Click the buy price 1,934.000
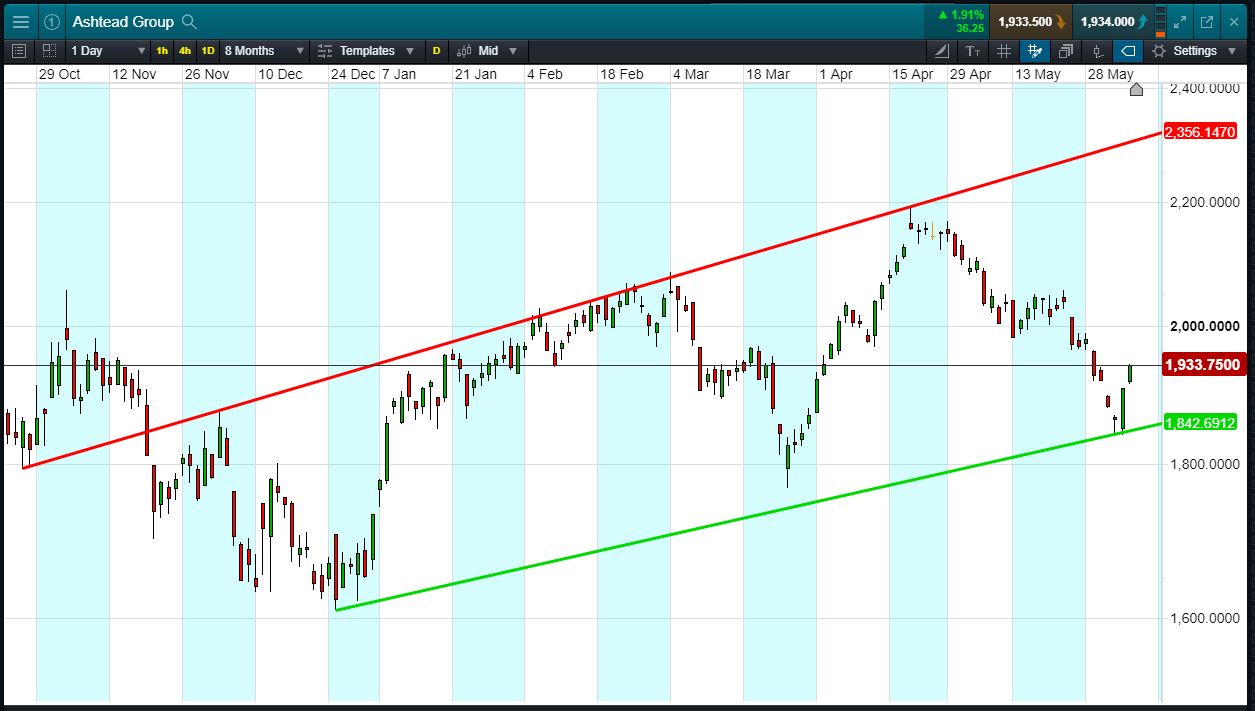The height and width of the screenshot is (711, 1255). click(x=1114, y=21)
